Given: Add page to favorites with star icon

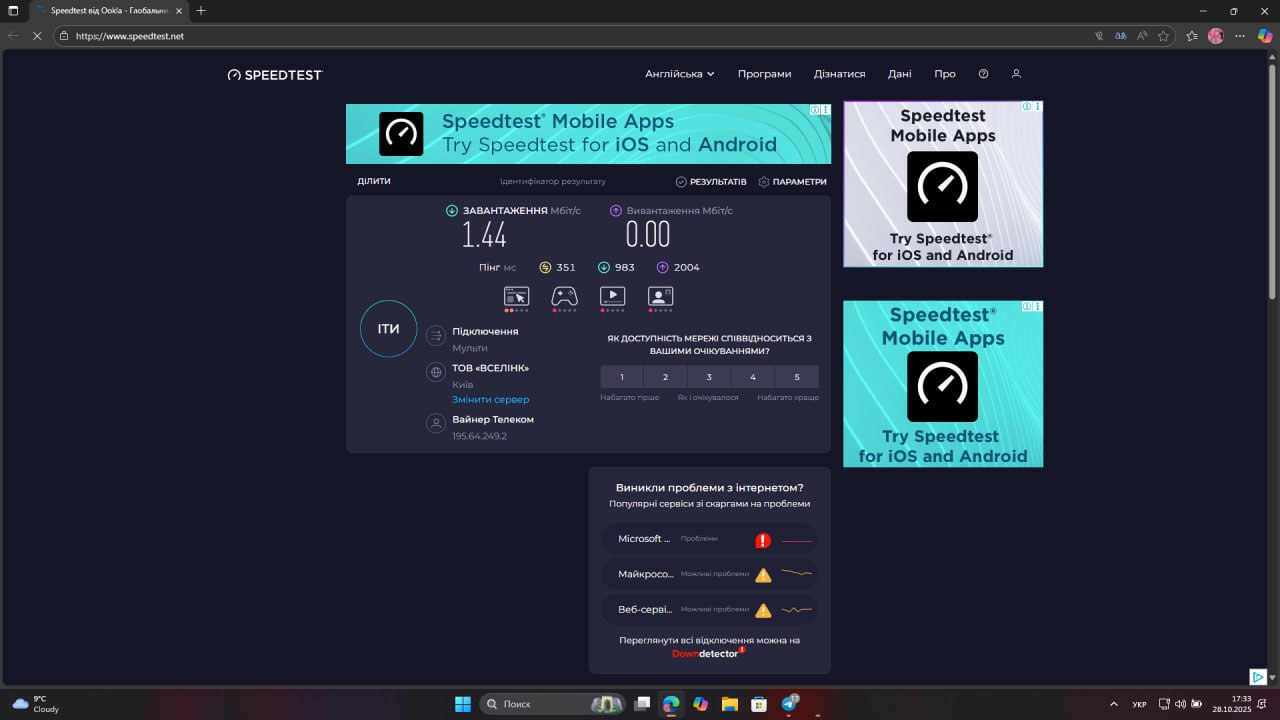Looking at the screenshot, I should 1163,36.
